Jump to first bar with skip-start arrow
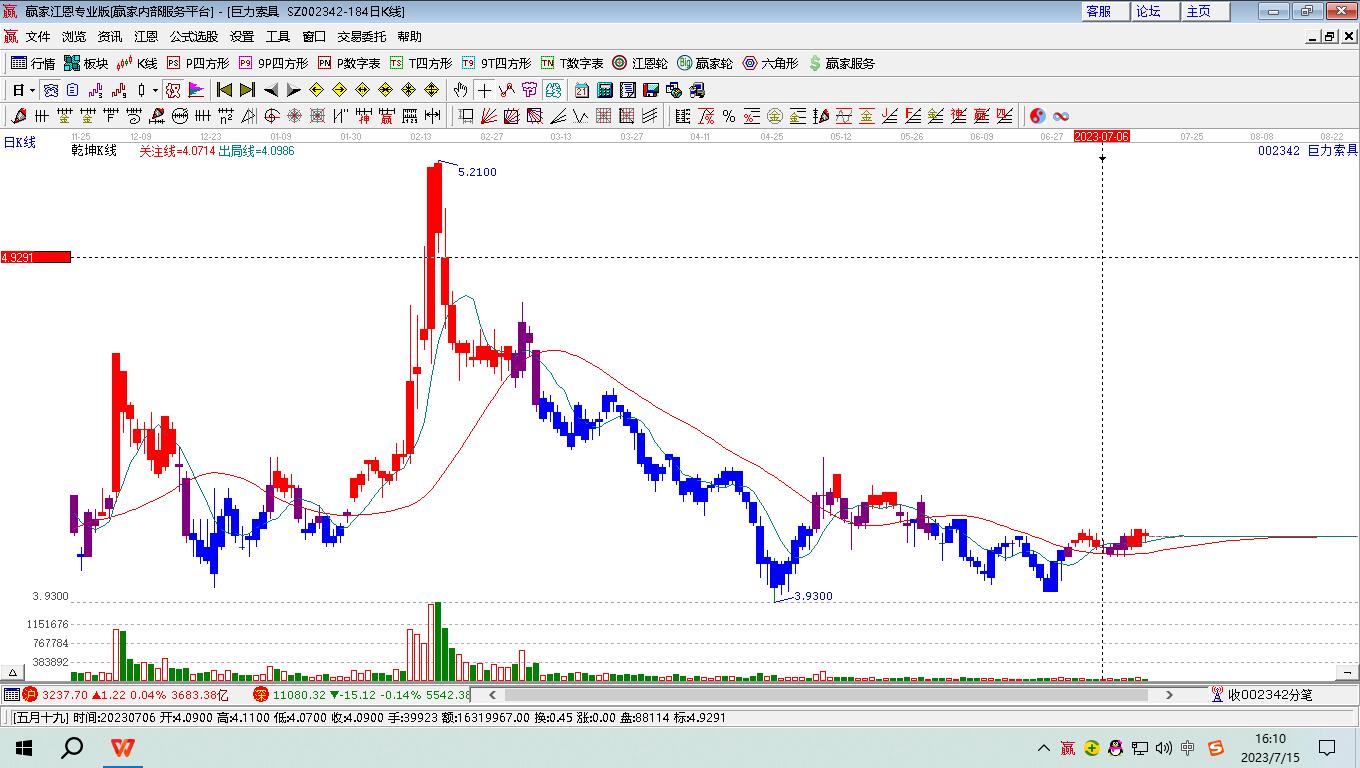This screenshot has height=768, width=1360. [x=225, y=90]
